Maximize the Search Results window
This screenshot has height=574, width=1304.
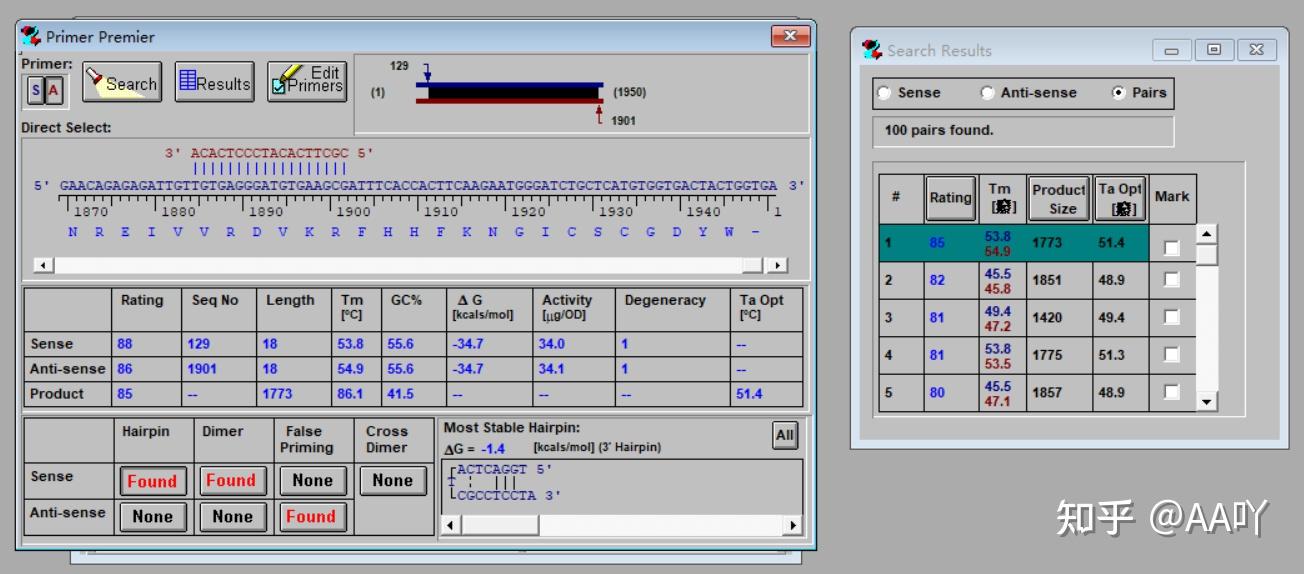(1213, 50)
